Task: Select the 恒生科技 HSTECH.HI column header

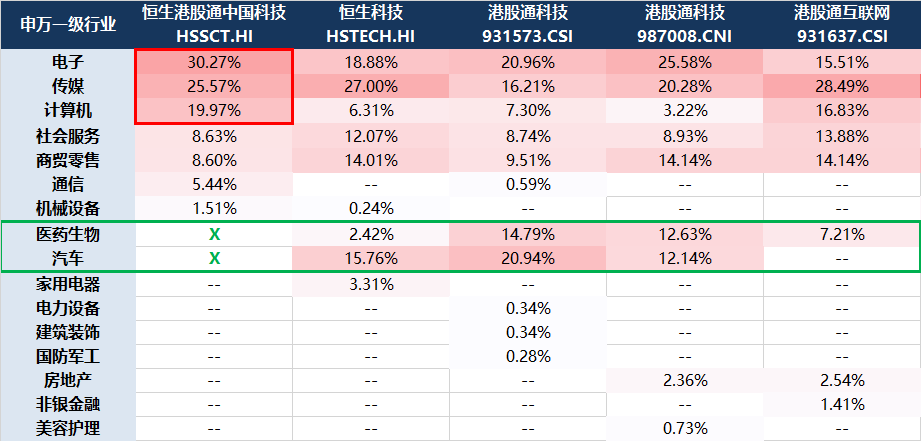Action: coord(371,24)
